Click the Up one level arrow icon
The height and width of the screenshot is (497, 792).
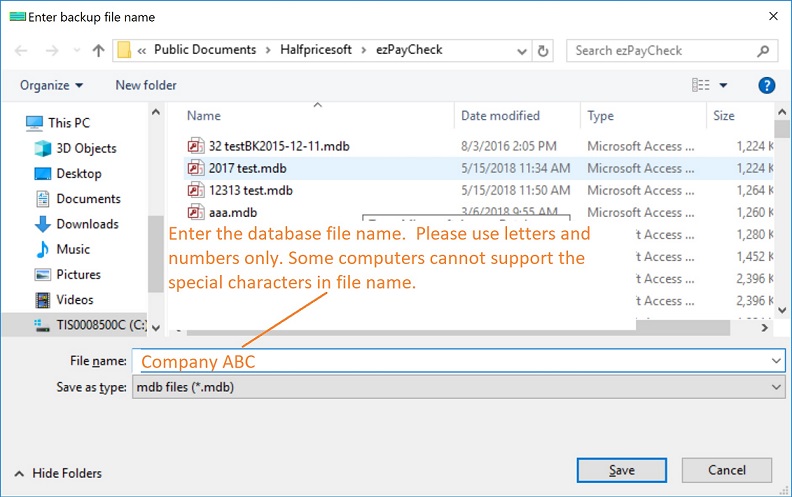coord(98,50)
